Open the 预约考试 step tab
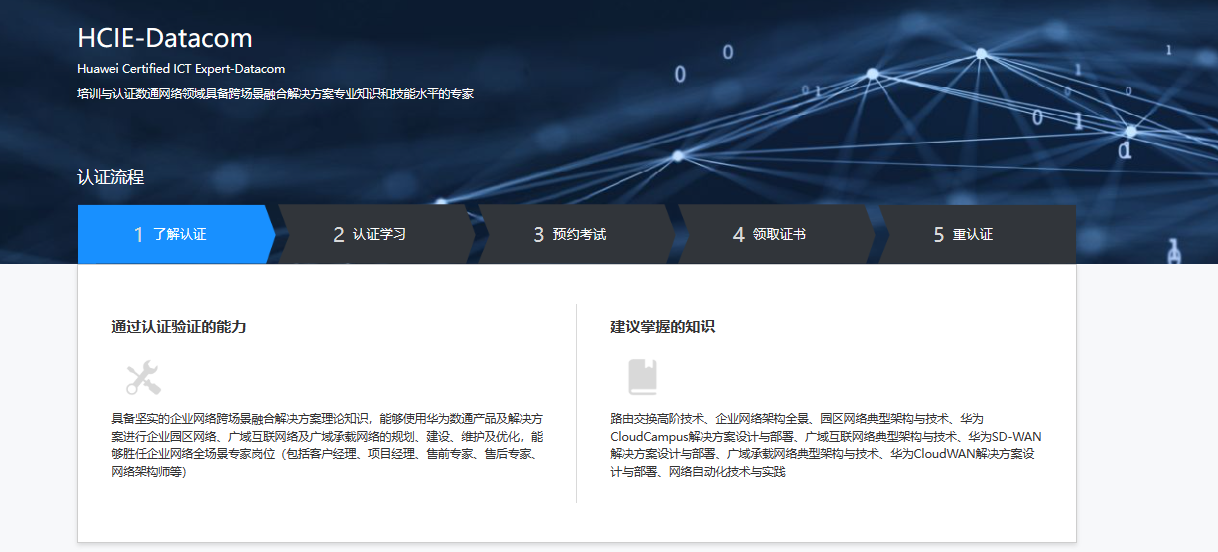This screenshot has height=552, width=1218. click(577, 235)
